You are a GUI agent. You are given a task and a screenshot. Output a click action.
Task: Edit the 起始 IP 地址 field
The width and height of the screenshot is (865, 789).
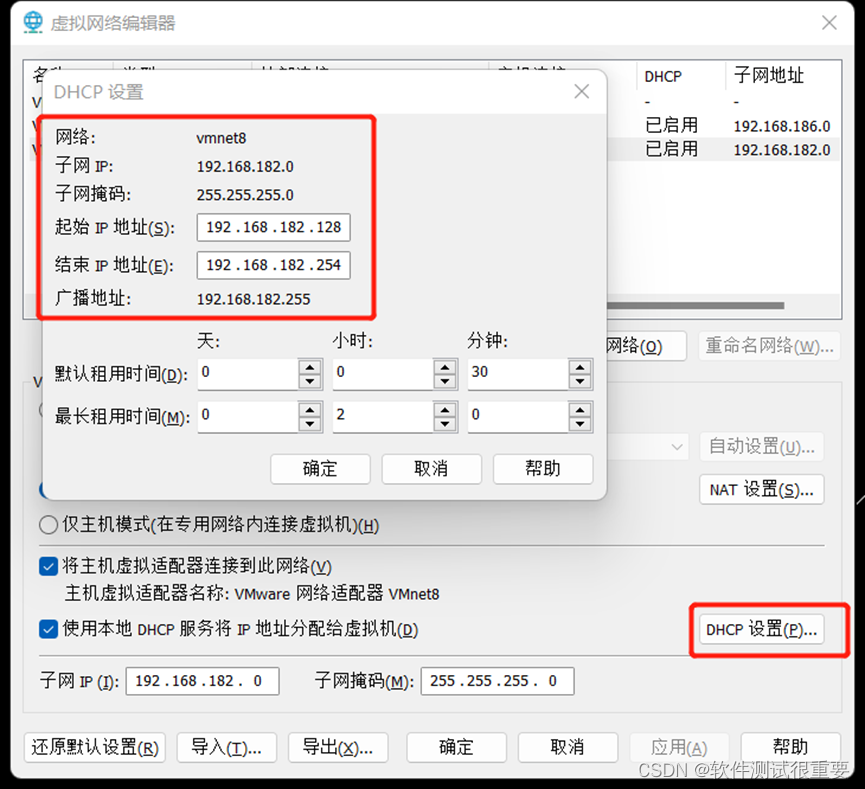click(274, 227)
